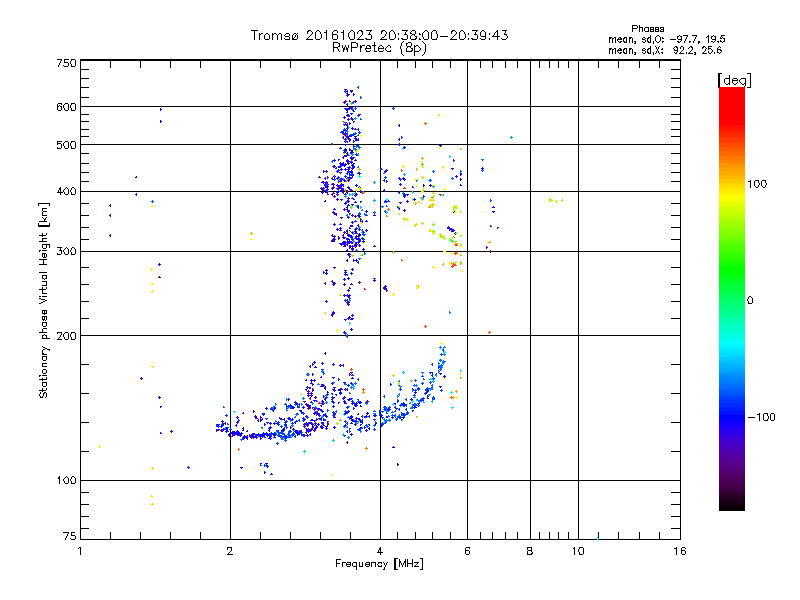Click the y-axis tick label '750'

66,63
